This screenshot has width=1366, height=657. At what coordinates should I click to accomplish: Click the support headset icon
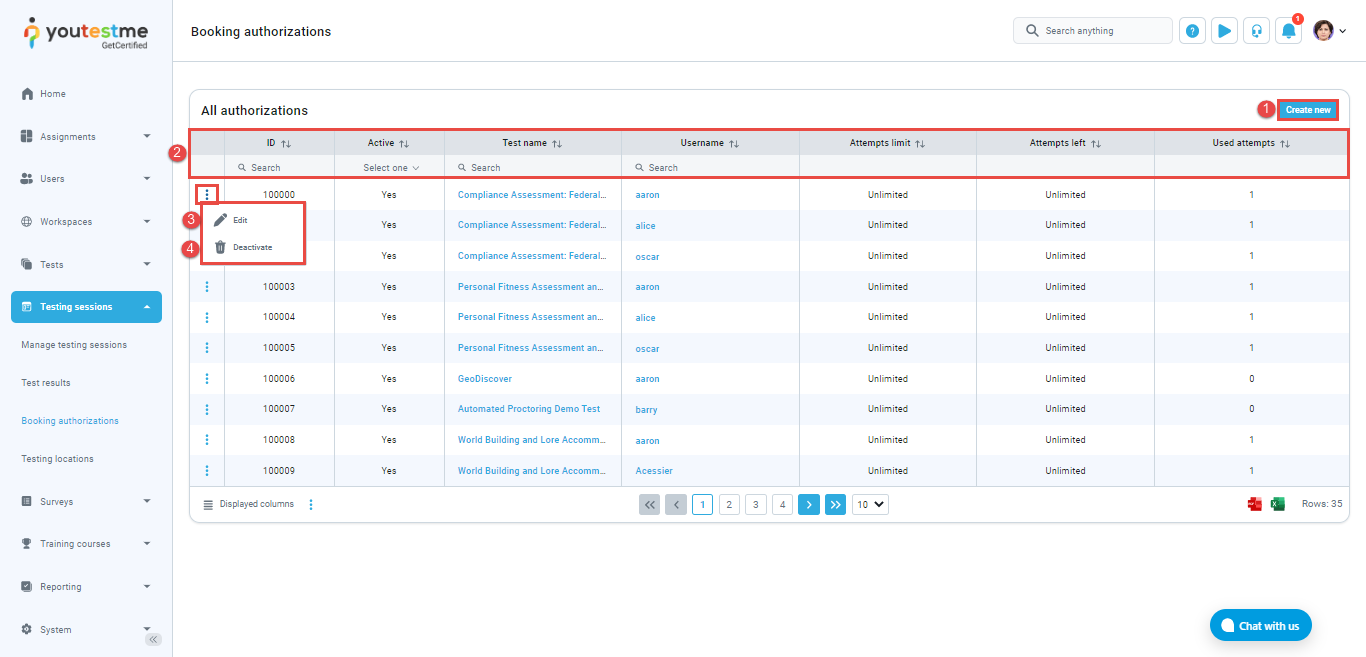(1256, 31)
